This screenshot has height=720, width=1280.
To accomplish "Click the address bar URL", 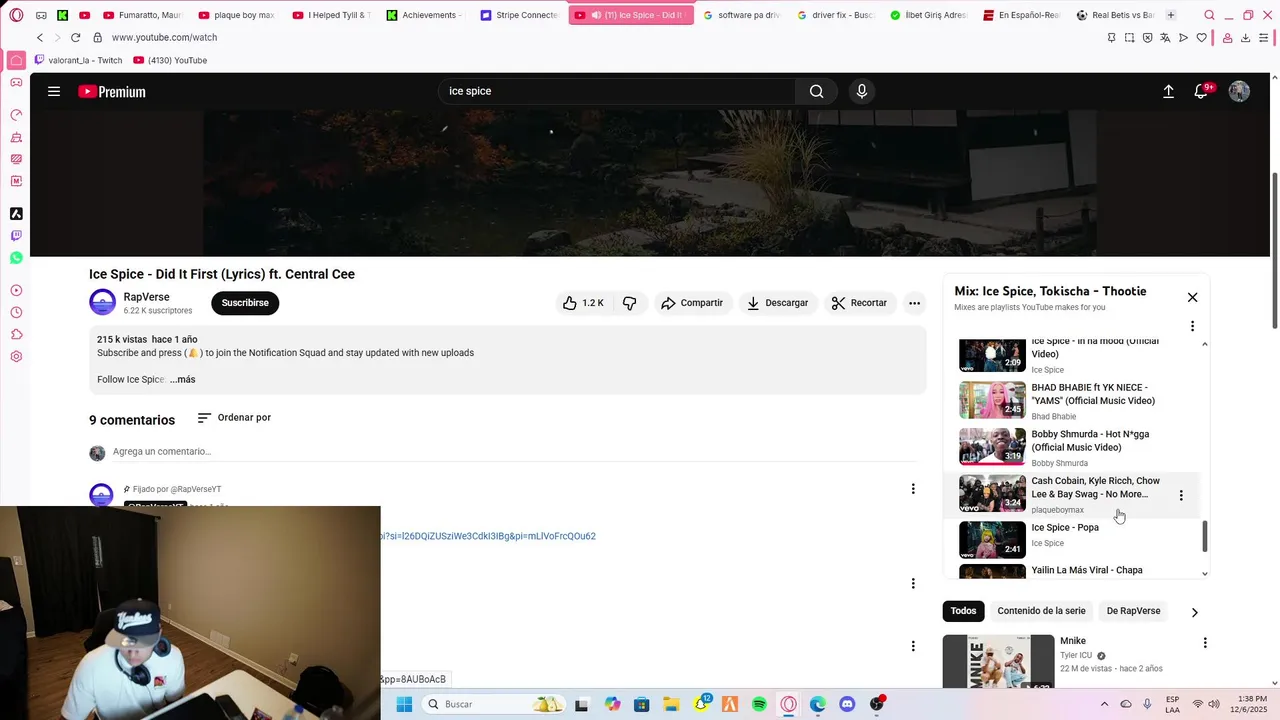I will point(164,37).
